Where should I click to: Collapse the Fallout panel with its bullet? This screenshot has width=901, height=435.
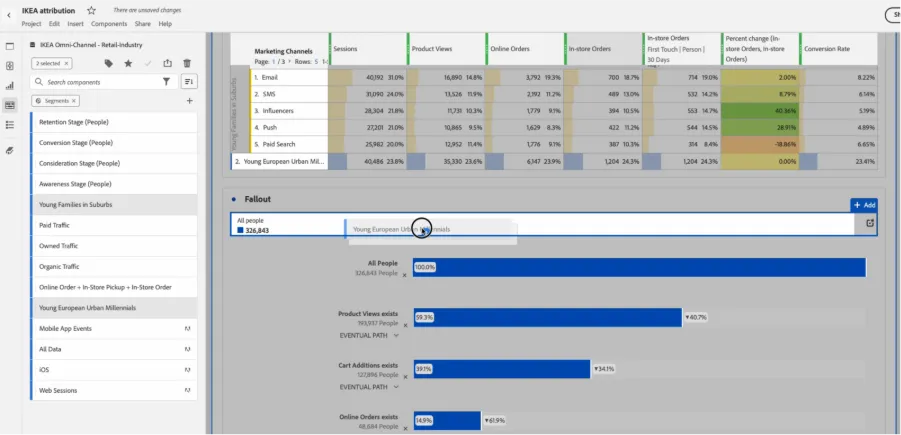pos(233,199)
